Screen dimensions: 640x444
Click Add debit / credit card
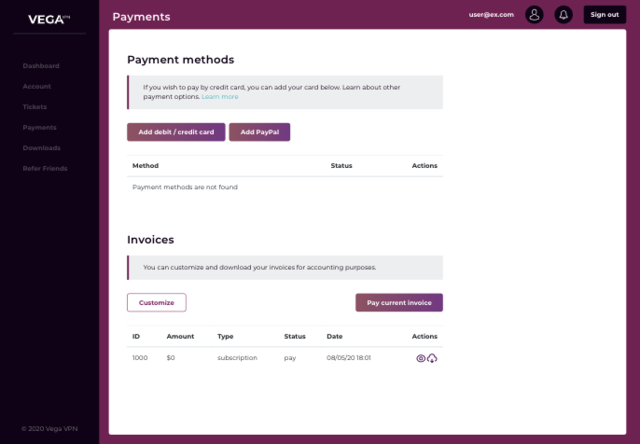click(176, 132)
